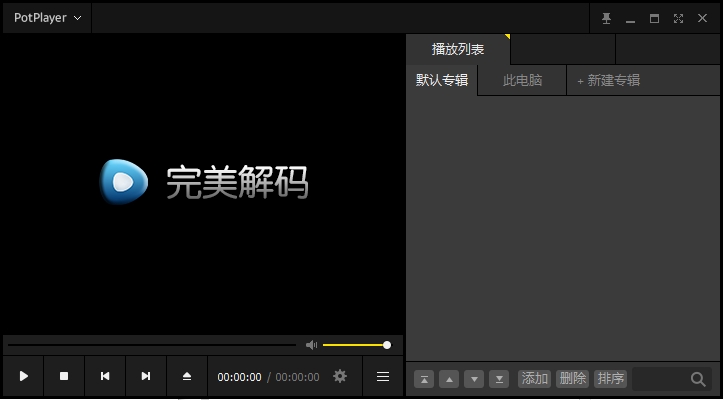Move the playlist item up one position

click(x=449, y=379)
